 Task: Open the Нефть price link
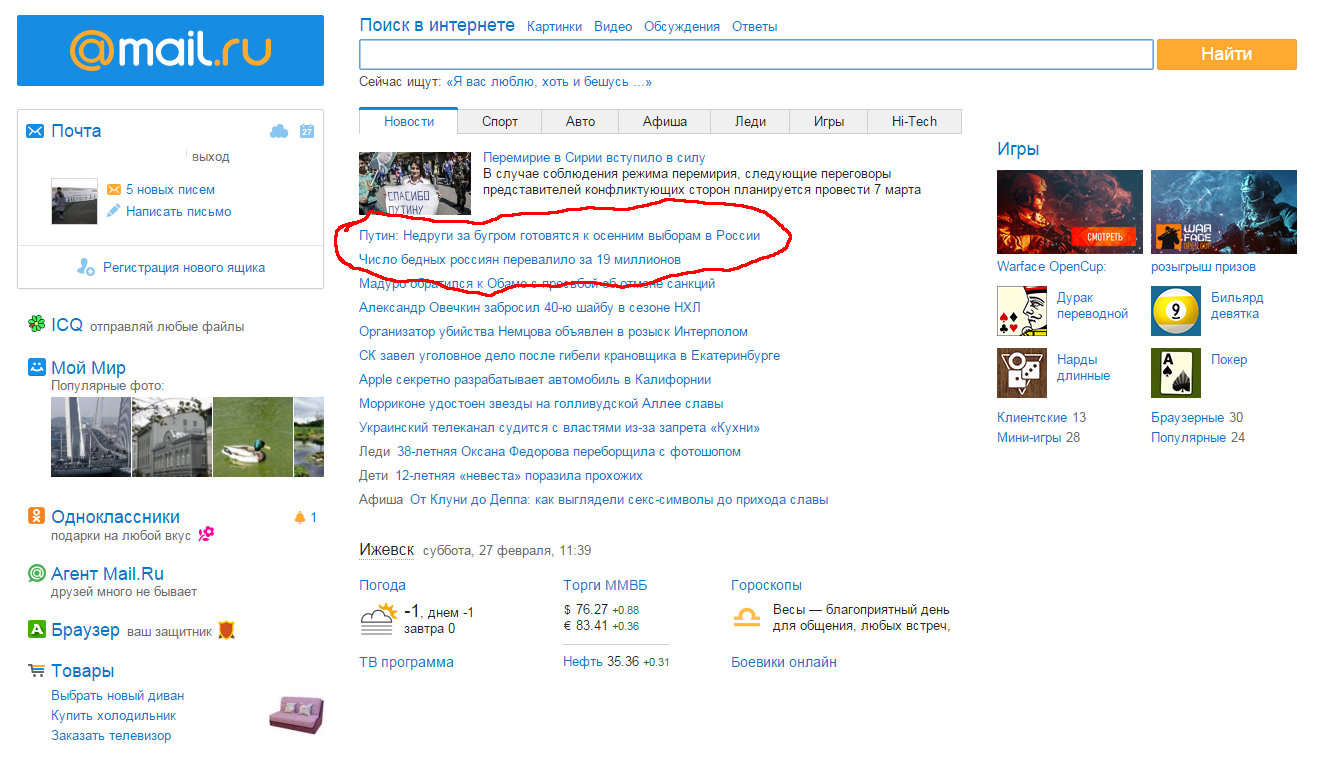tap(583, 662)
